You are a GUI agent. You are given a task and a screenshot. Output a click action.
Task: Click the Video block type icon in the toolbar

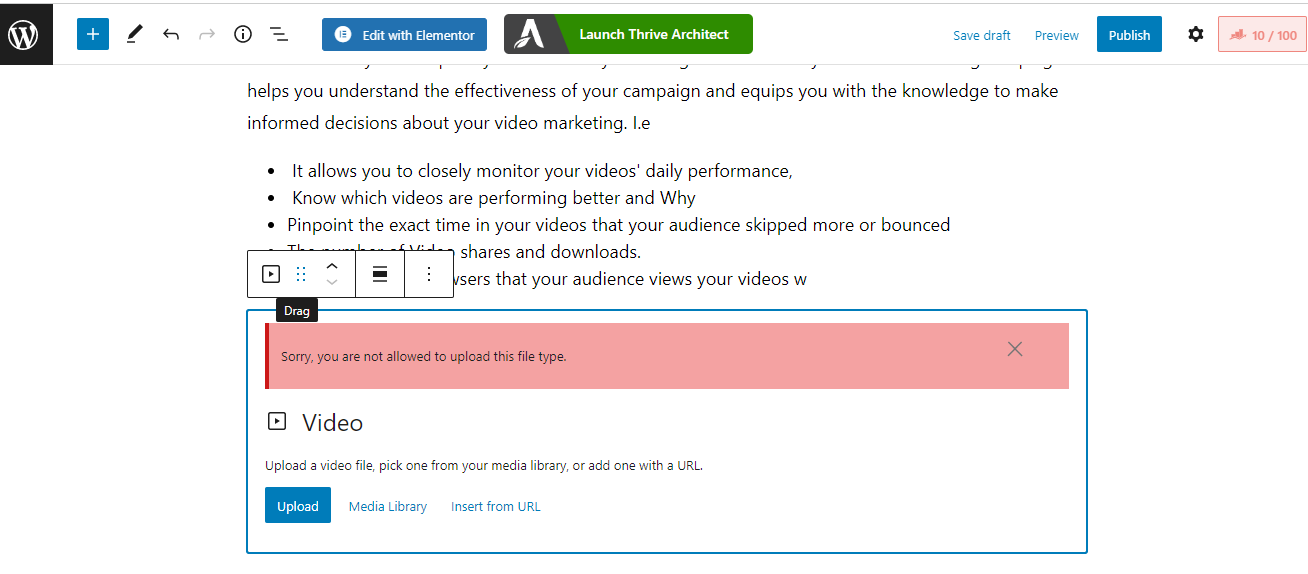270,274
